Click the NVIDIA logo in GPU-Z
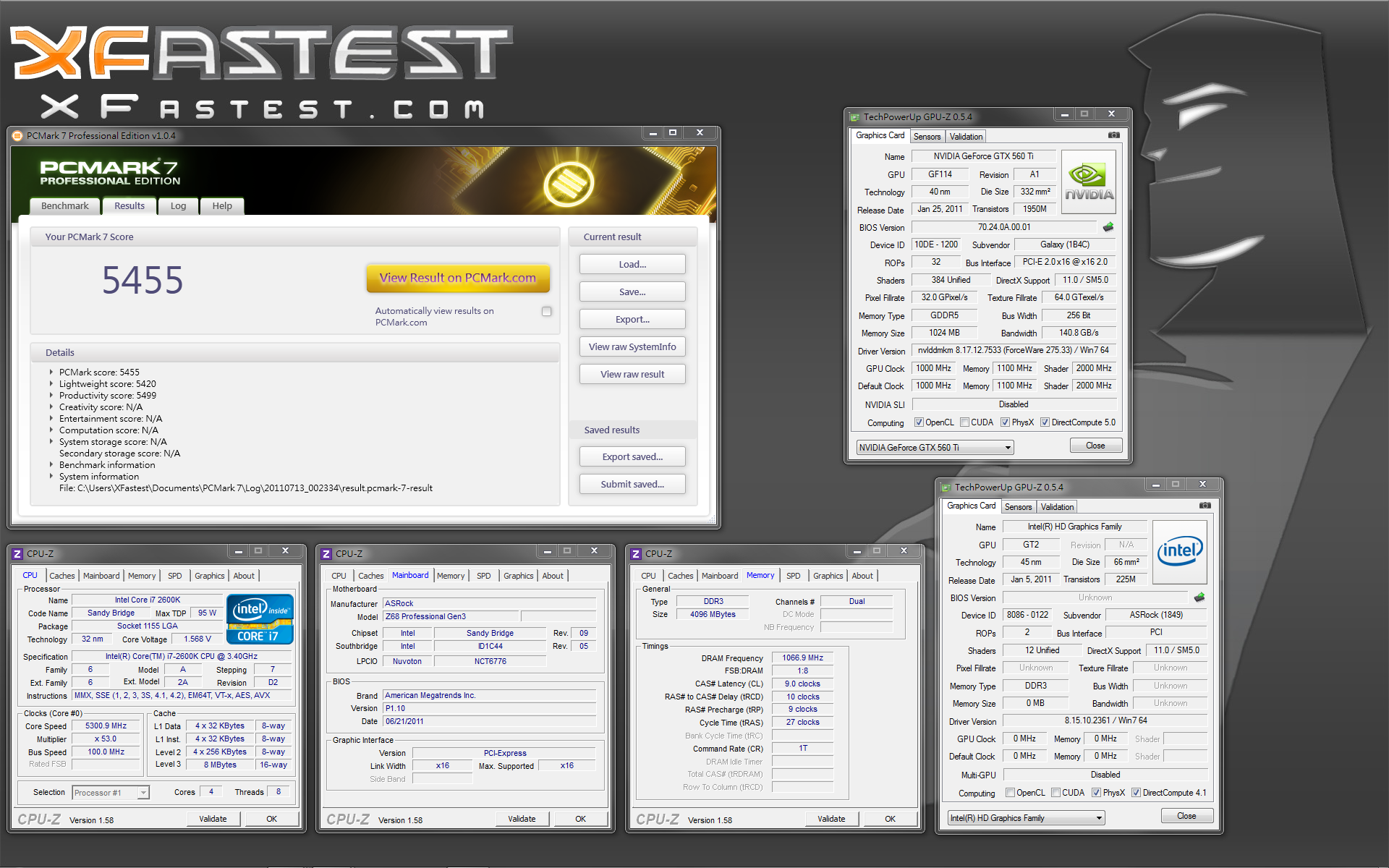 (x=1089, y=182)
